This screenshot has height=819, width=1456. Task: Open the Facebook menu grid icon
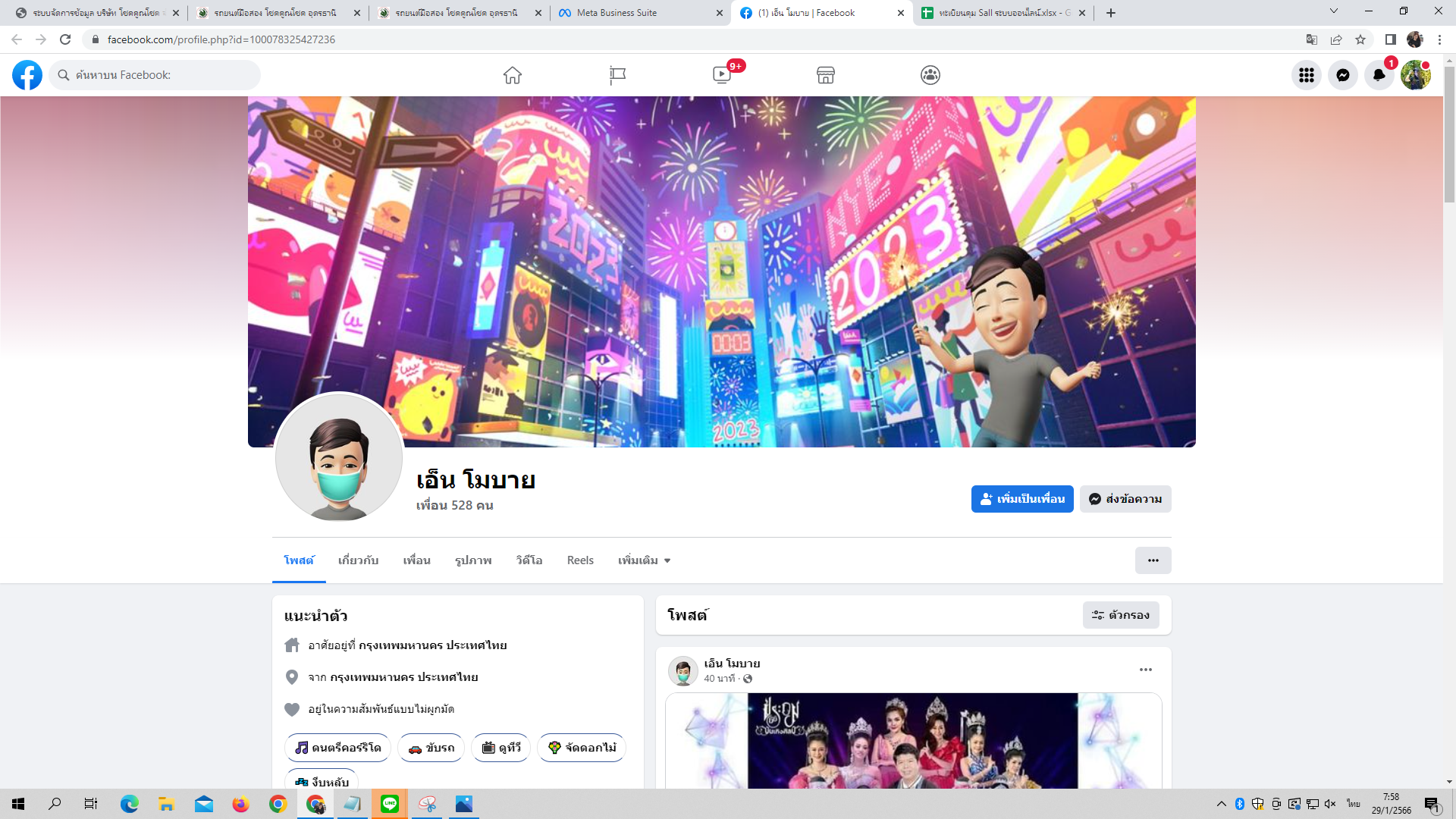click(1306, 75)
